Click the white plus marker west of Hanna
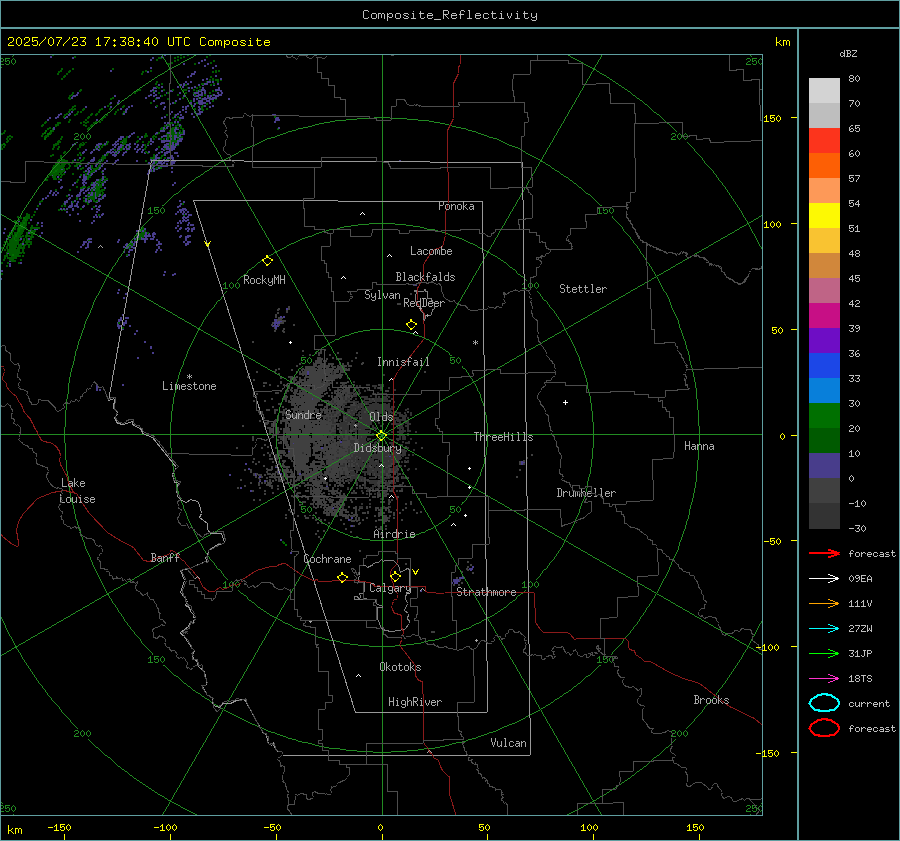 (565, 402)
